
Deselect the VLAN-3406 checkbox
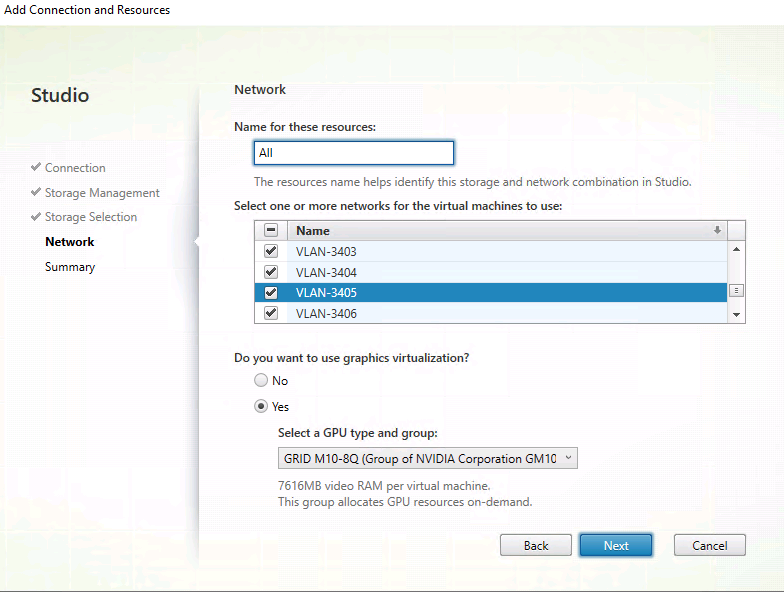pos(270,313)
